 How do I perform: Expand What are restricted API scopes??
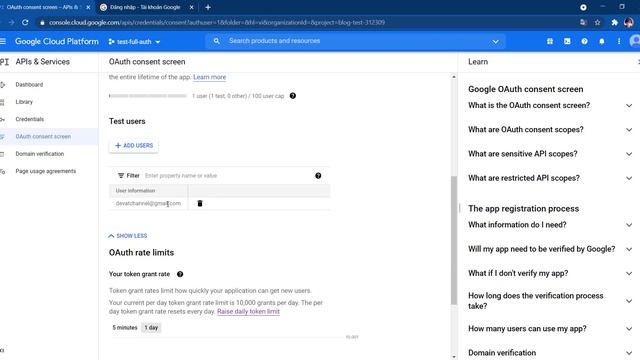tap(550, 178)
